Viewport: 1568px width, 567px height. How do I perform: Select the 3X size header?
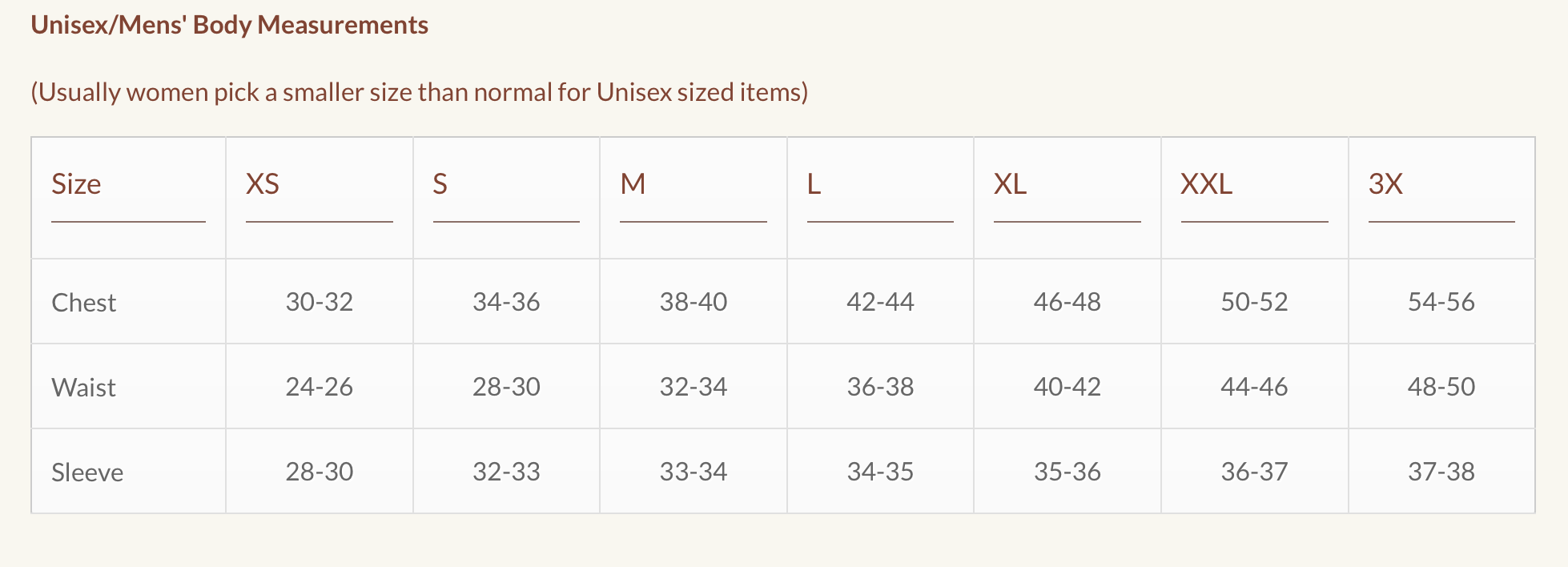click(1385, 184)
